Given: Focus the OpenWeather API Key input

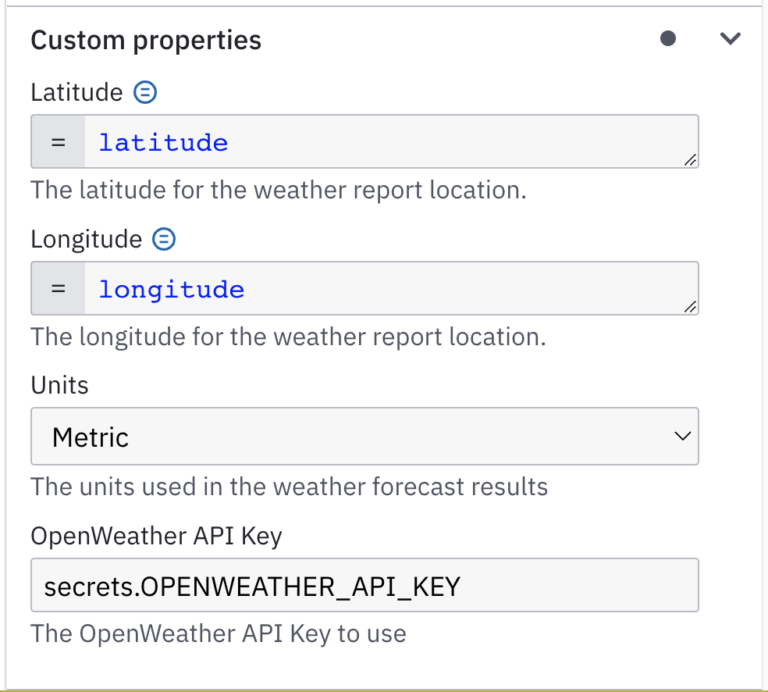Looking at the screenshot, I should click(364, 586).
